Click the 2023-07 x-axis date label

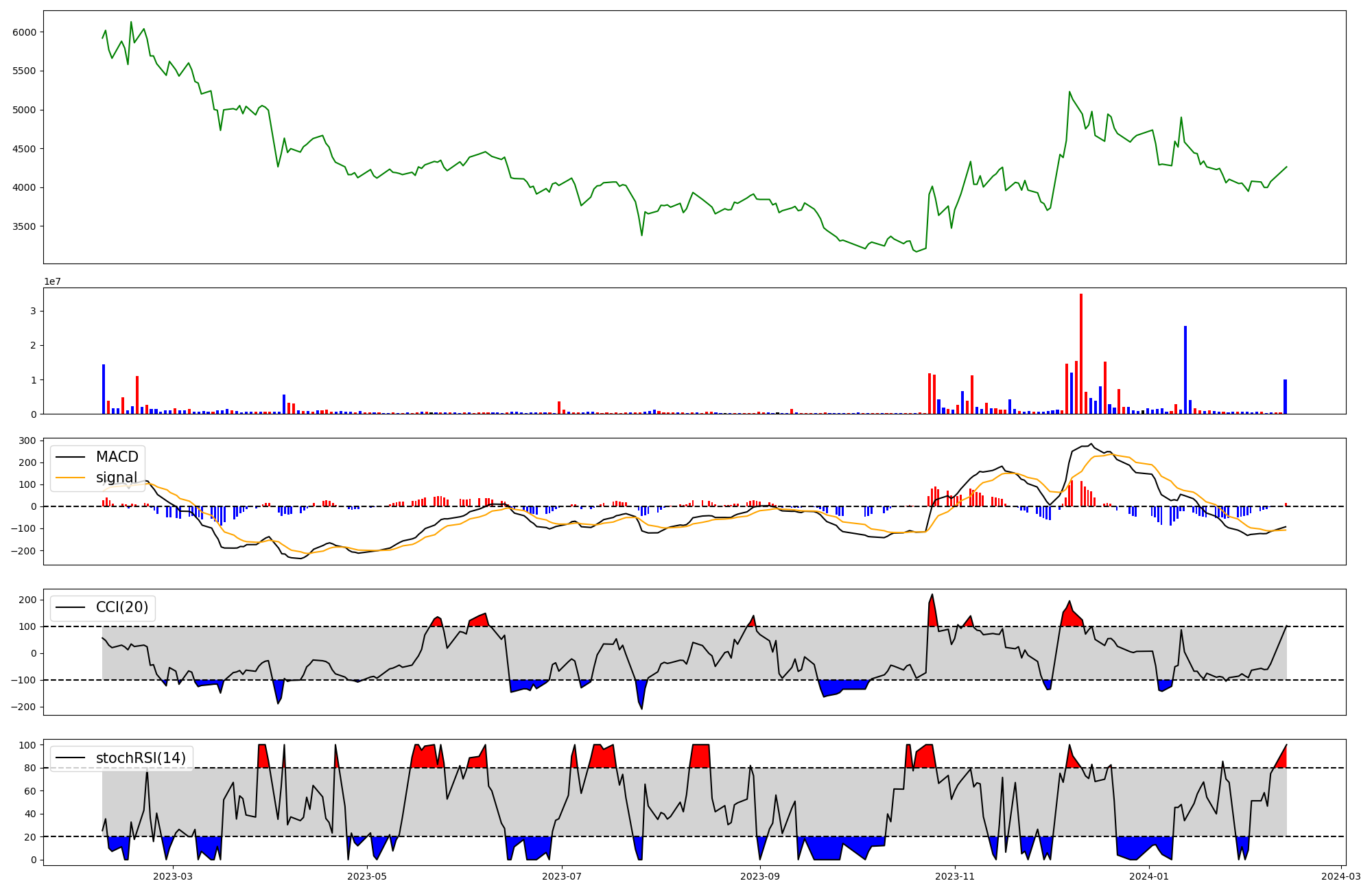pyautogui.click(x=563, y=876)
